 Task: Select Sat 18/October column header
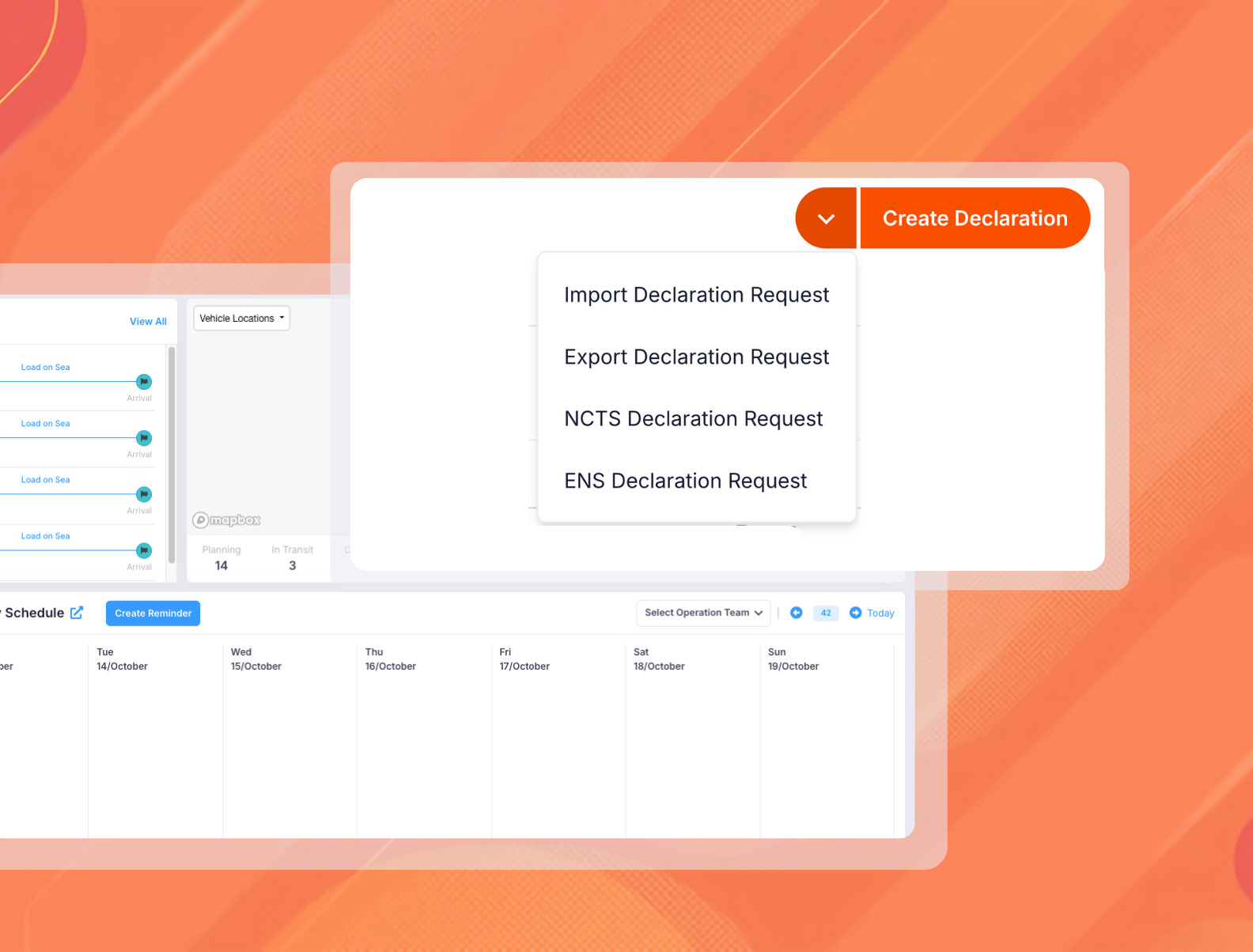click(659, 659)
